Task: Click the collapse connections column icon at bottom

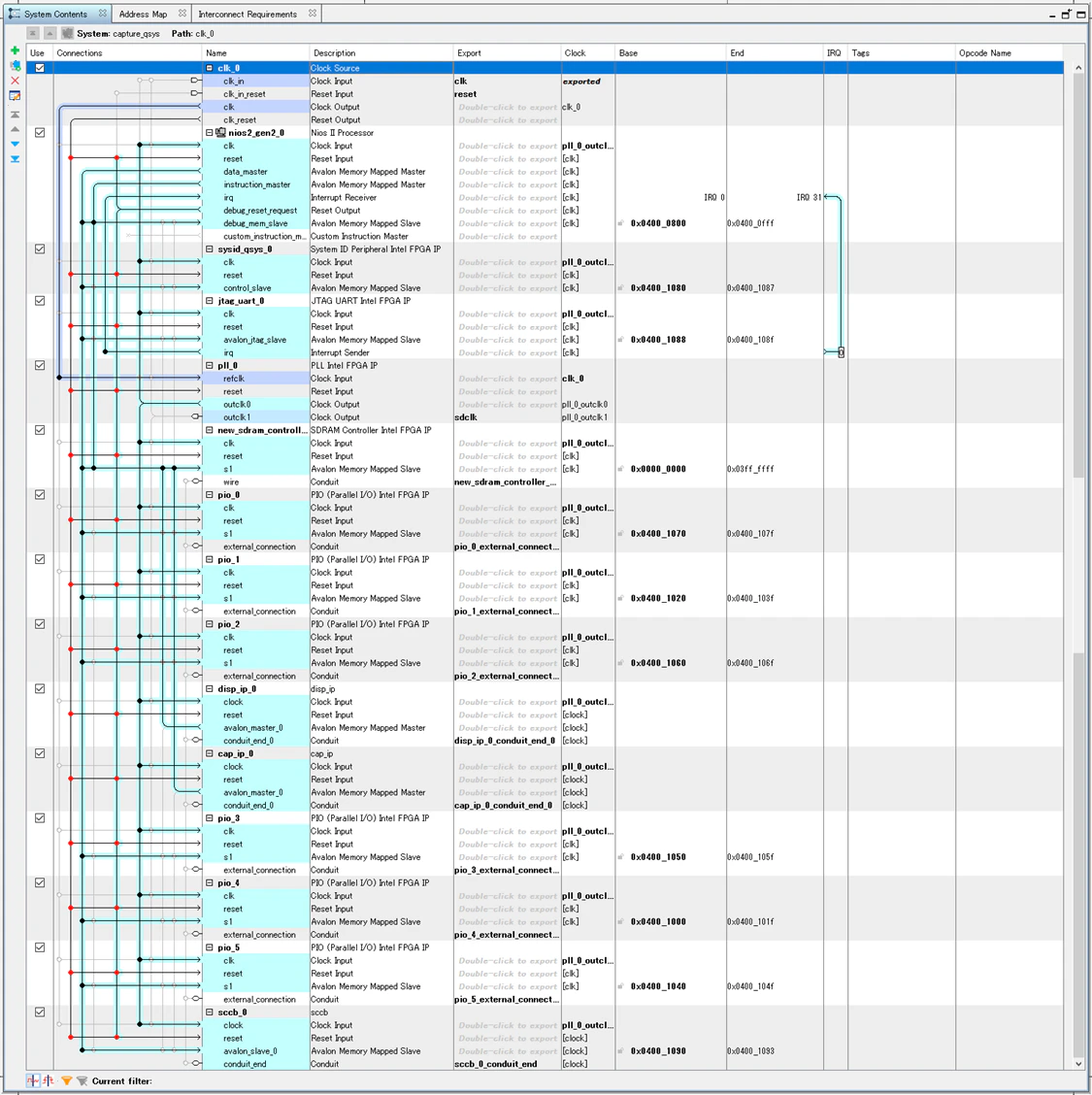Action: (x=32, y=1080)
